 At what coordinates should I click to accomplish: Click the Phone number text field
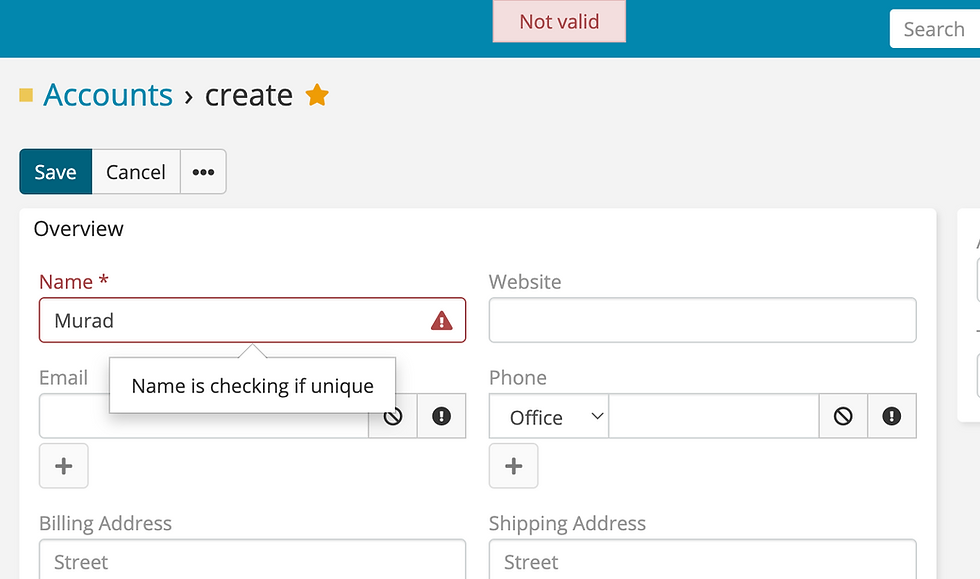pos(713,417)
